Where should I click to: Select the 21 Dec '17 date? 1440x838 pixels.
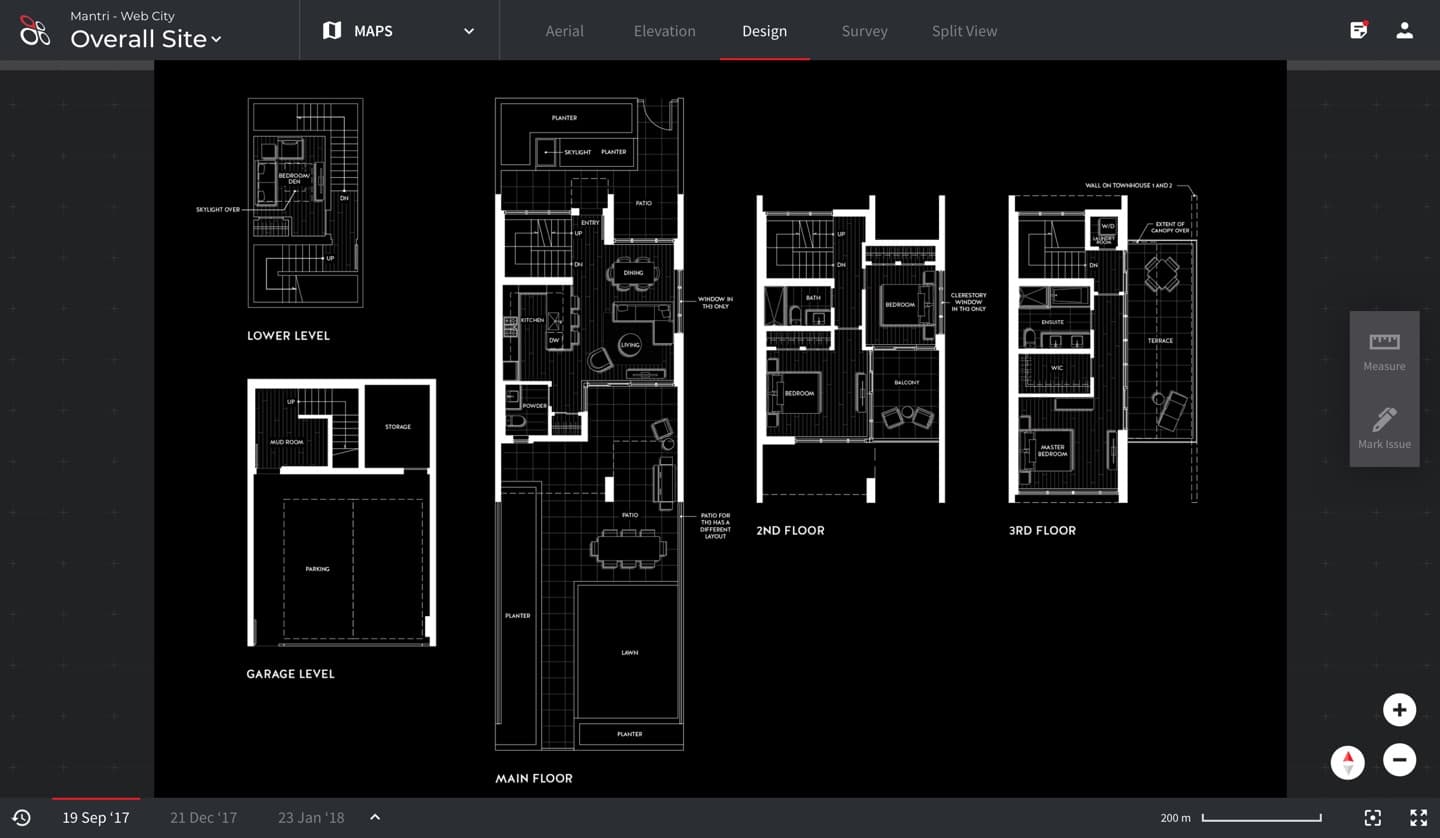204,818
